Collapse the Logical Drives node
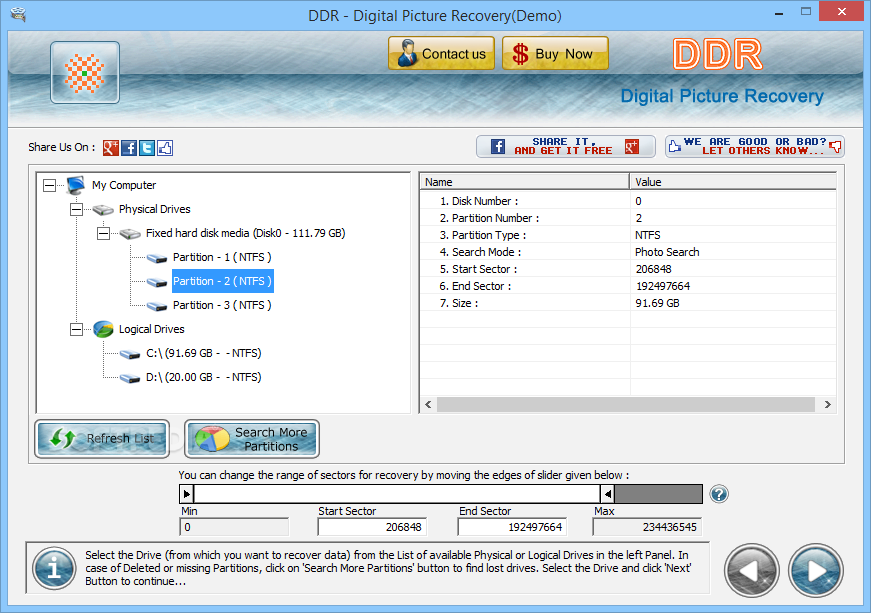 click(x=76, y=329)
